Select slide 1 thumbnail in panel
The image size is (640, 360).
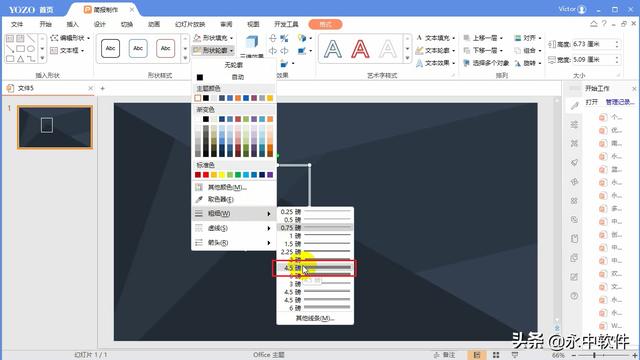coord(55,127)
